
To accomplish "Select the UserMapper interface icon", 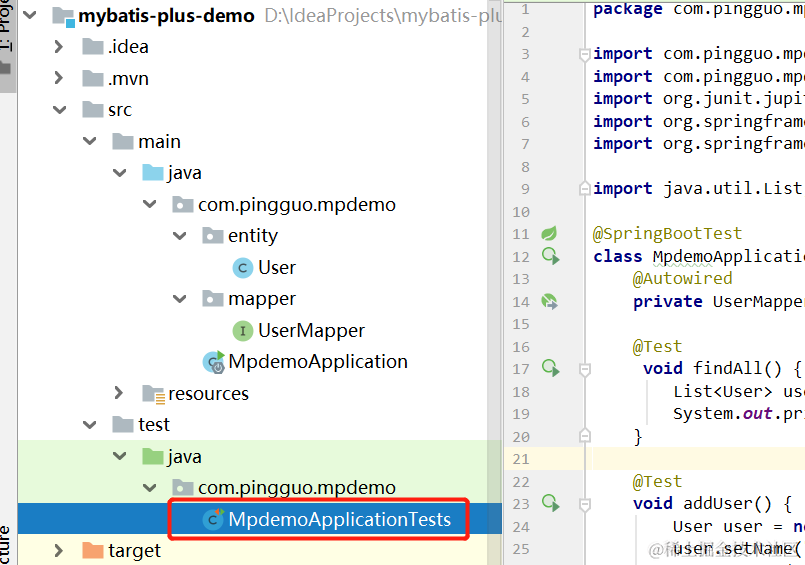I will [243, 331].
